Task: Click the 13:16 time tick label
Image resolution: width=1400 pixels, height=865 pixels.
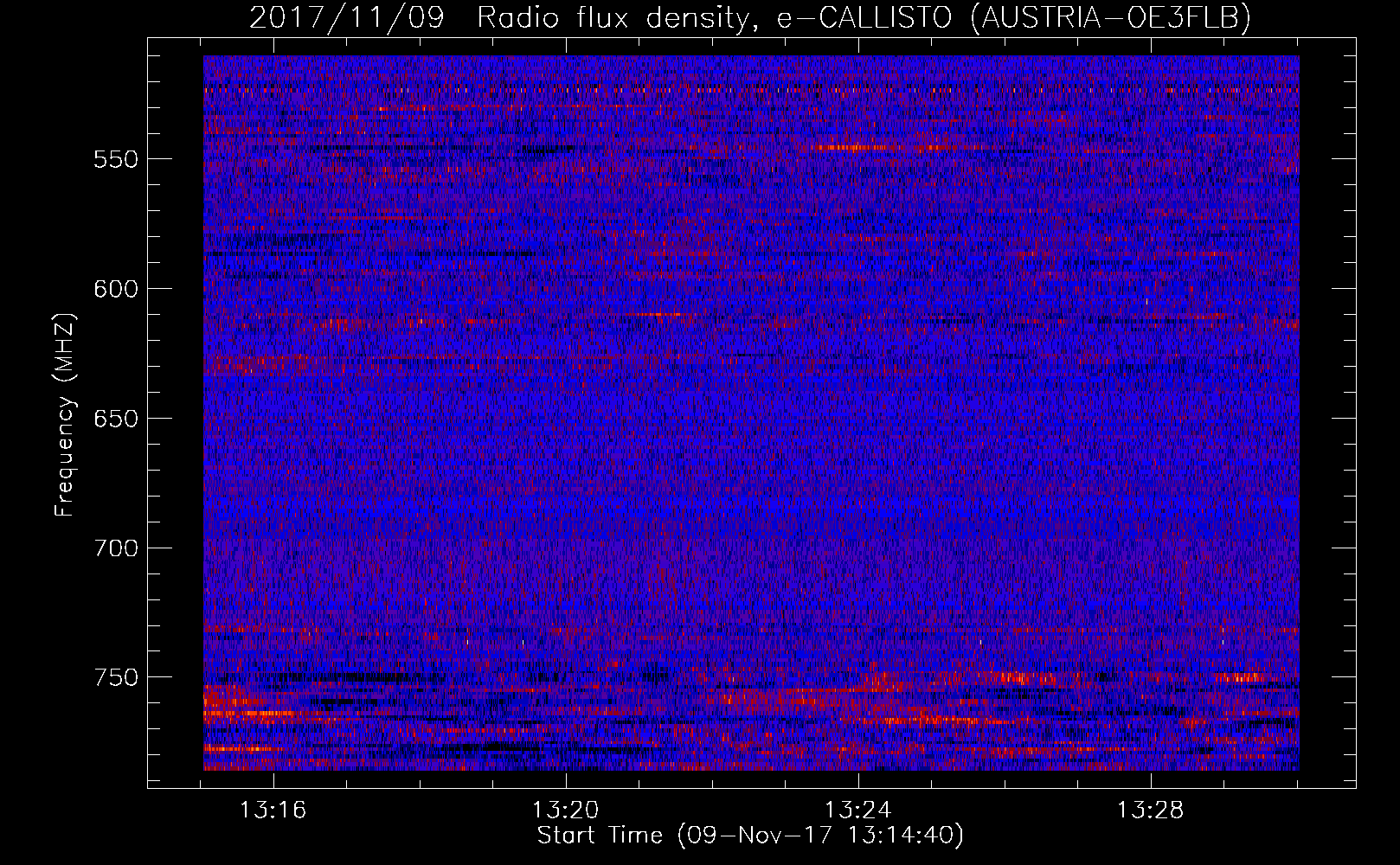Action: 273,811
